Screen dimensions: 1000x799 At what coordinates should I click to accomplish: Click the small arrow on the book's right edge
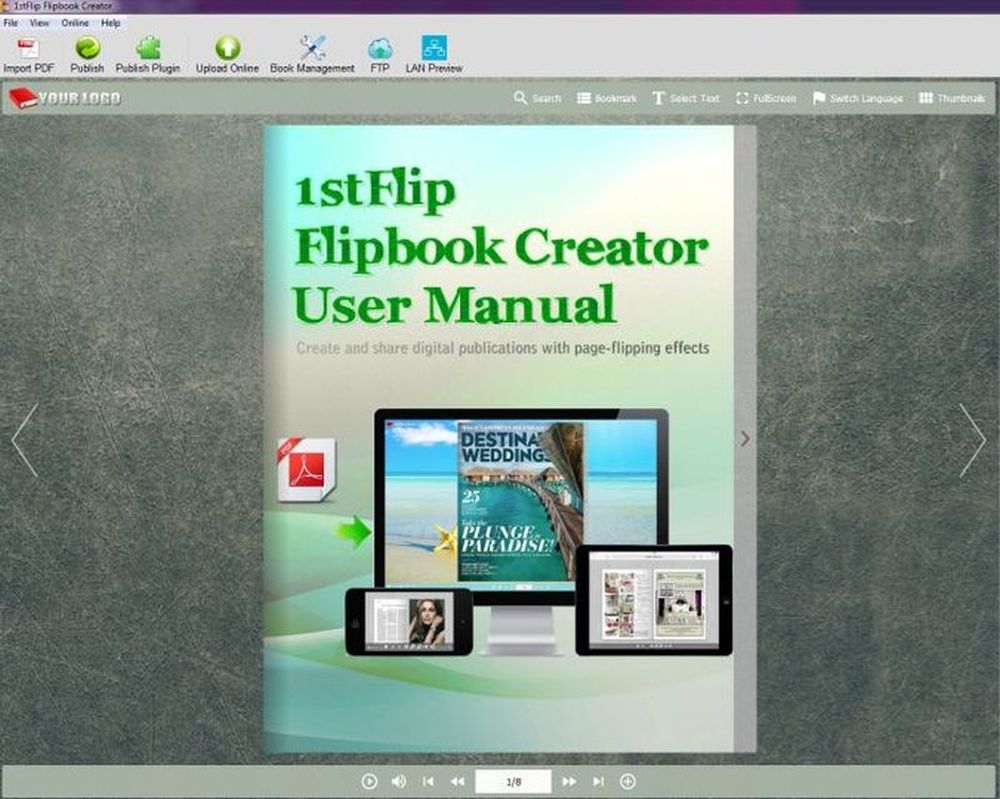click(745, 438)
